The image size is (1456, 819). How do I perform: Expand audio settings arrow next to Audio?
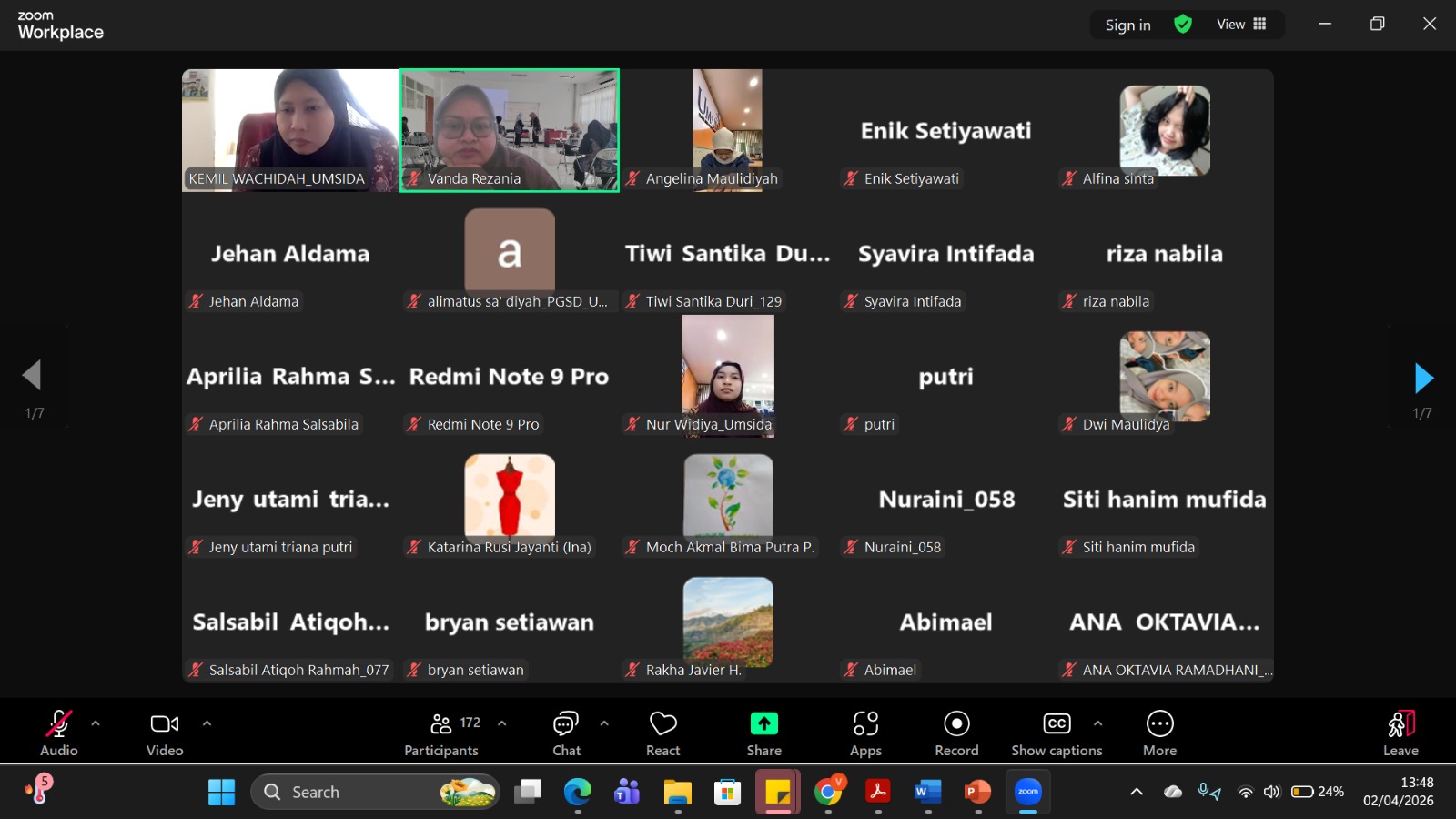click(96, 723)
